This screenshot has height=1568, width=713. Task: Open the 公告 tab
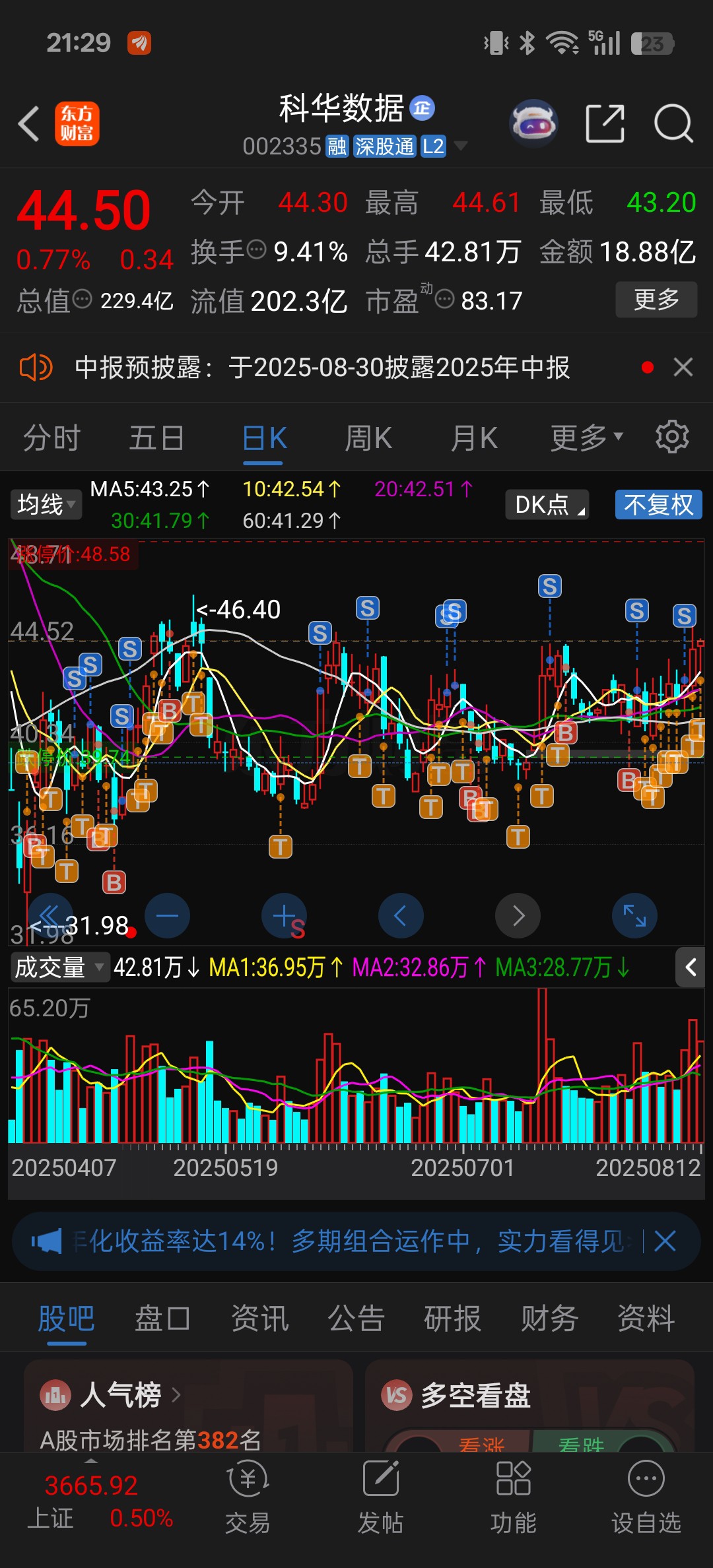point(356,1319)
